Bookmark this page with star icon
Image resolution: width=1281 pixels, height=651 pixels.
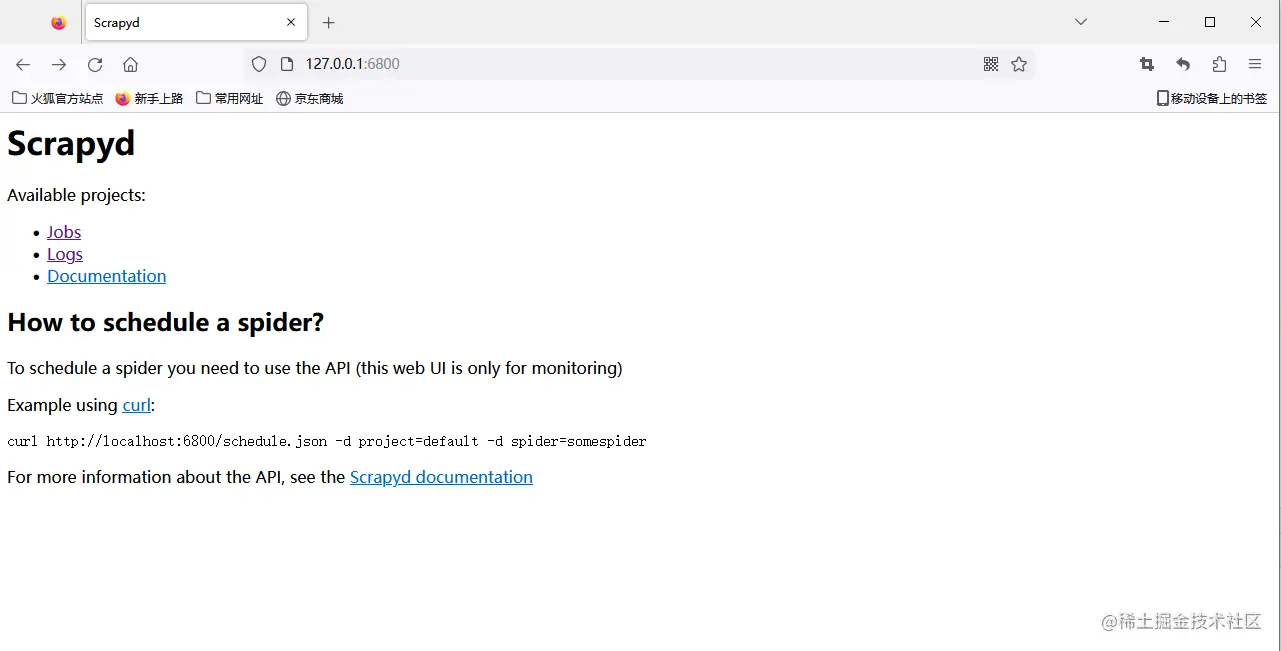tap(1019, 64)
